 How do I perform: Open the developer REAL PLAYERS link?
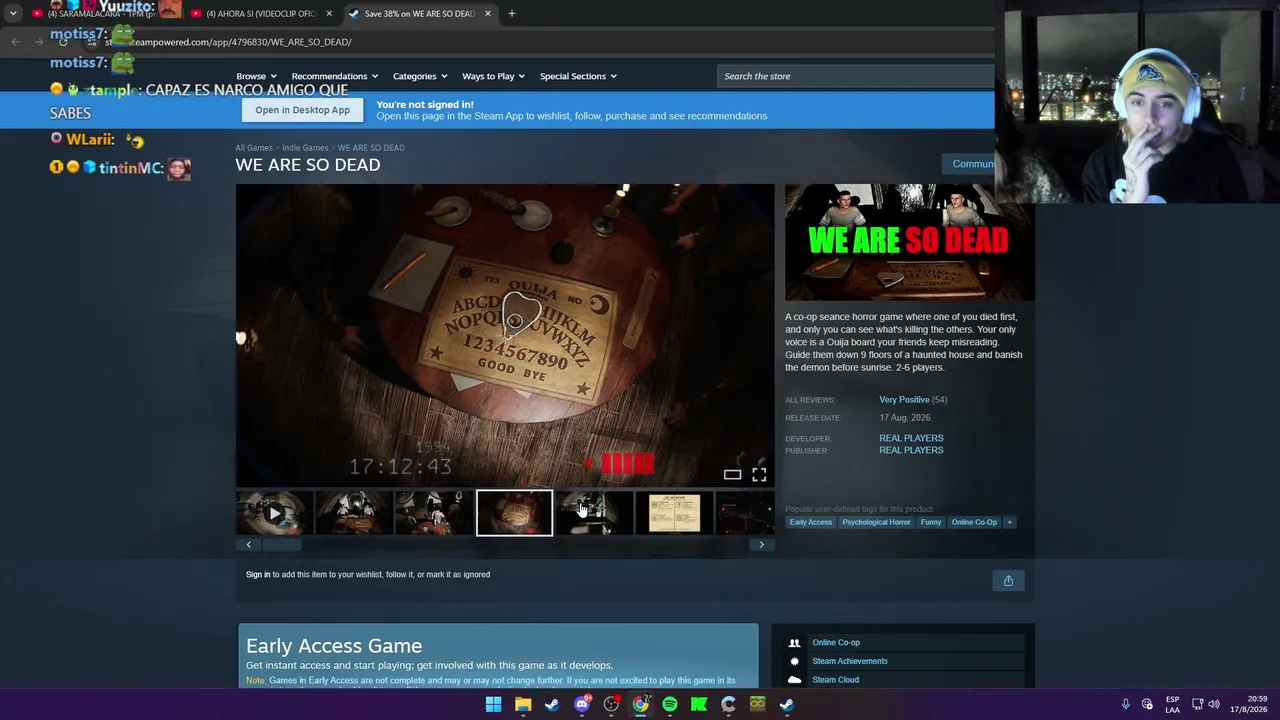pyautogui.click(x=911, y=438)
